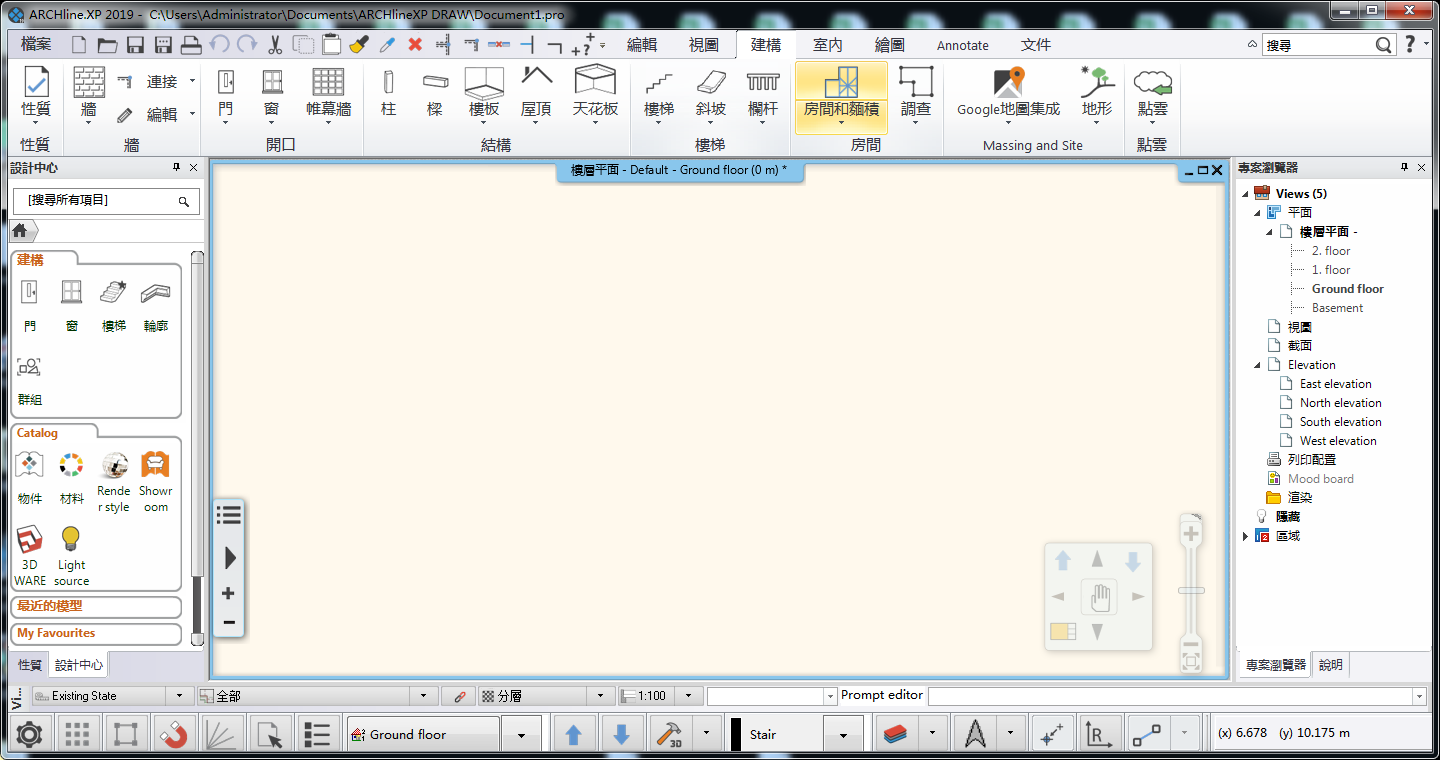Collapse the Elevation tree node
Viewport: 1440px width, 760px height.
(1257, 365)
